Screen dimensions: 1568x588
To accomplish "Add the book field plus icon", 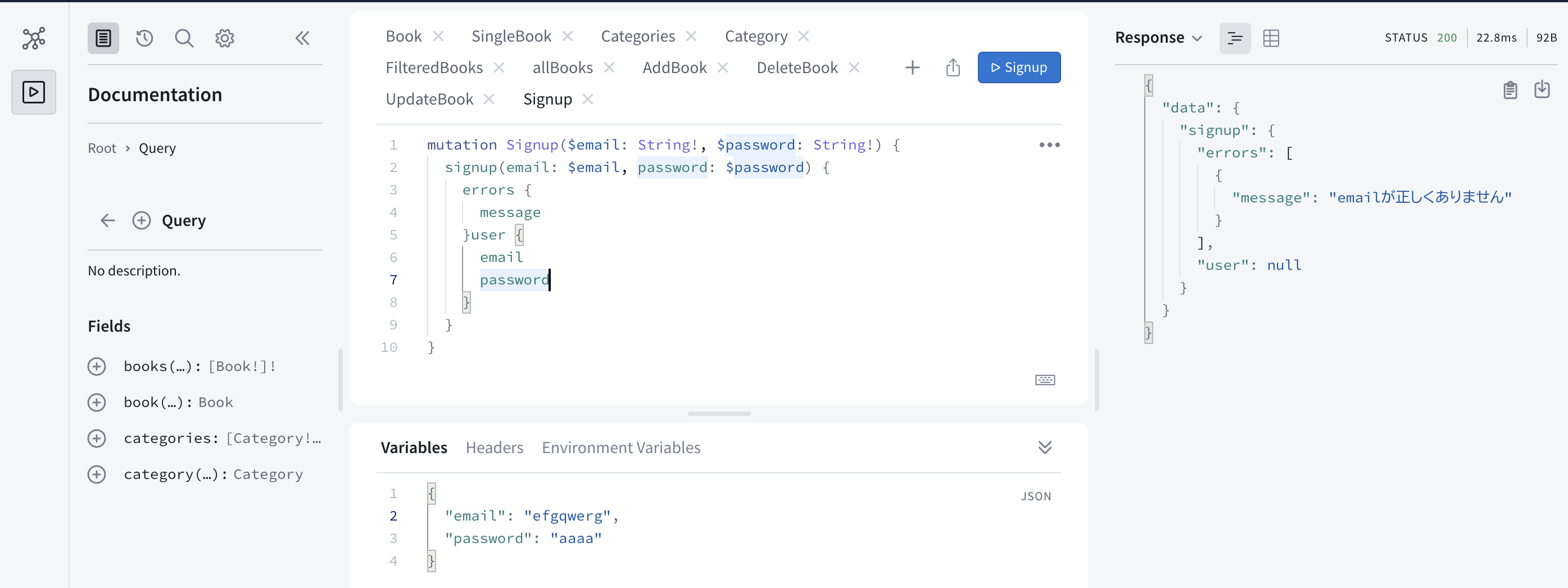I will tap(97, 402).
